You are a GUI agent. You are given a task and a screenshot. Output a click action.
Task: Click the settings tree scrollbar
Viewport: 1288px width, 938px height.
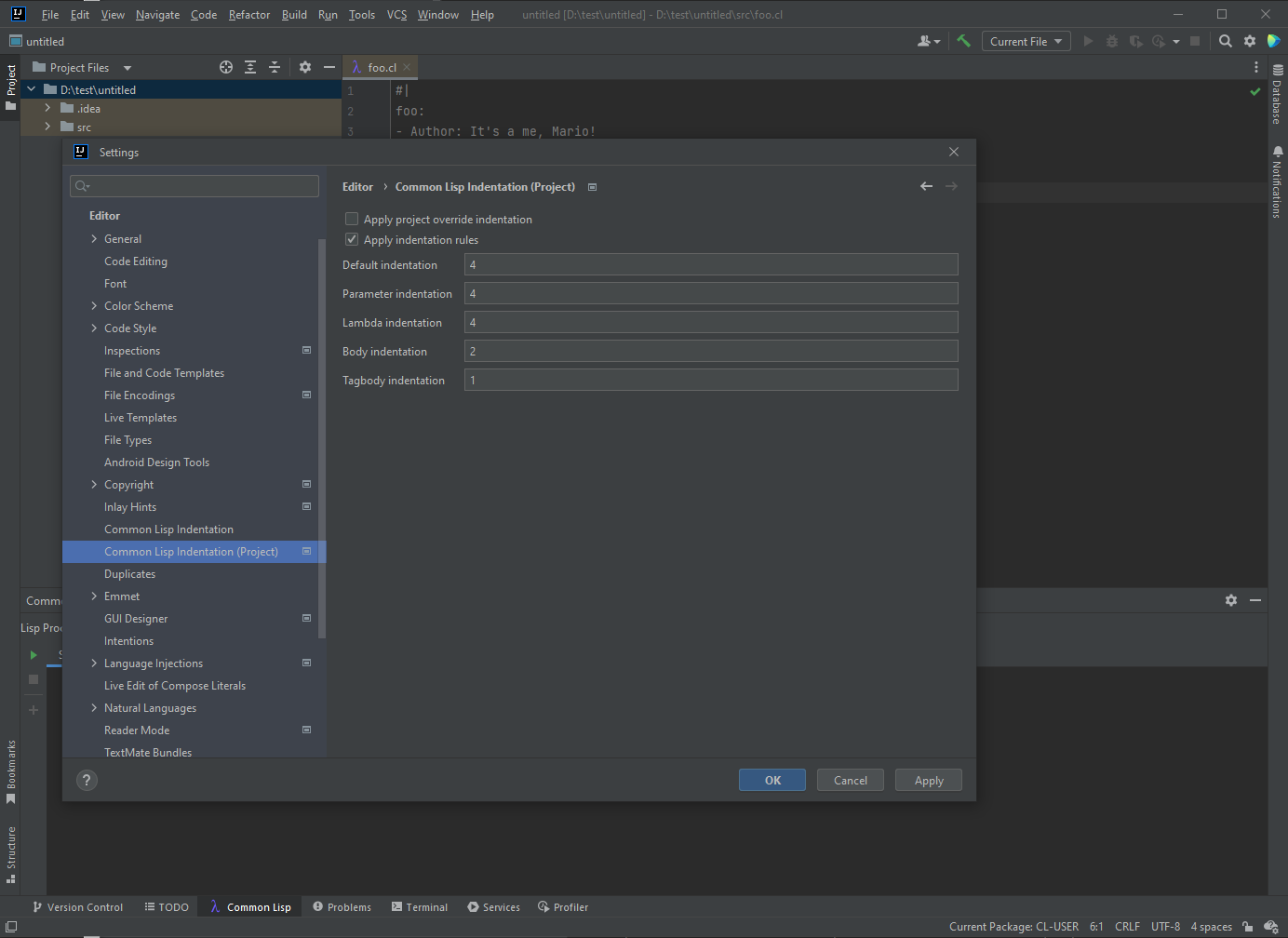(322, 437)
